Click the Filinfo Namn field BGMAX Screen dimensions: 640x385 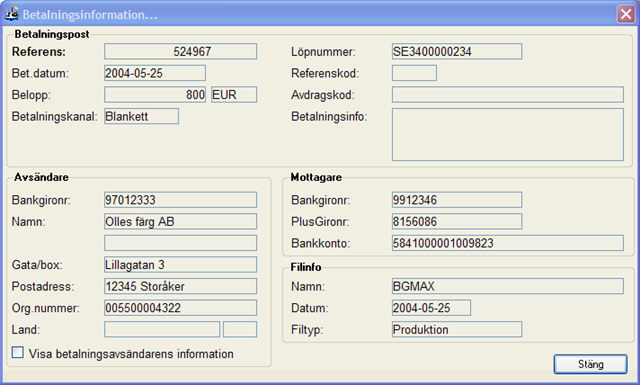(508, 286)
